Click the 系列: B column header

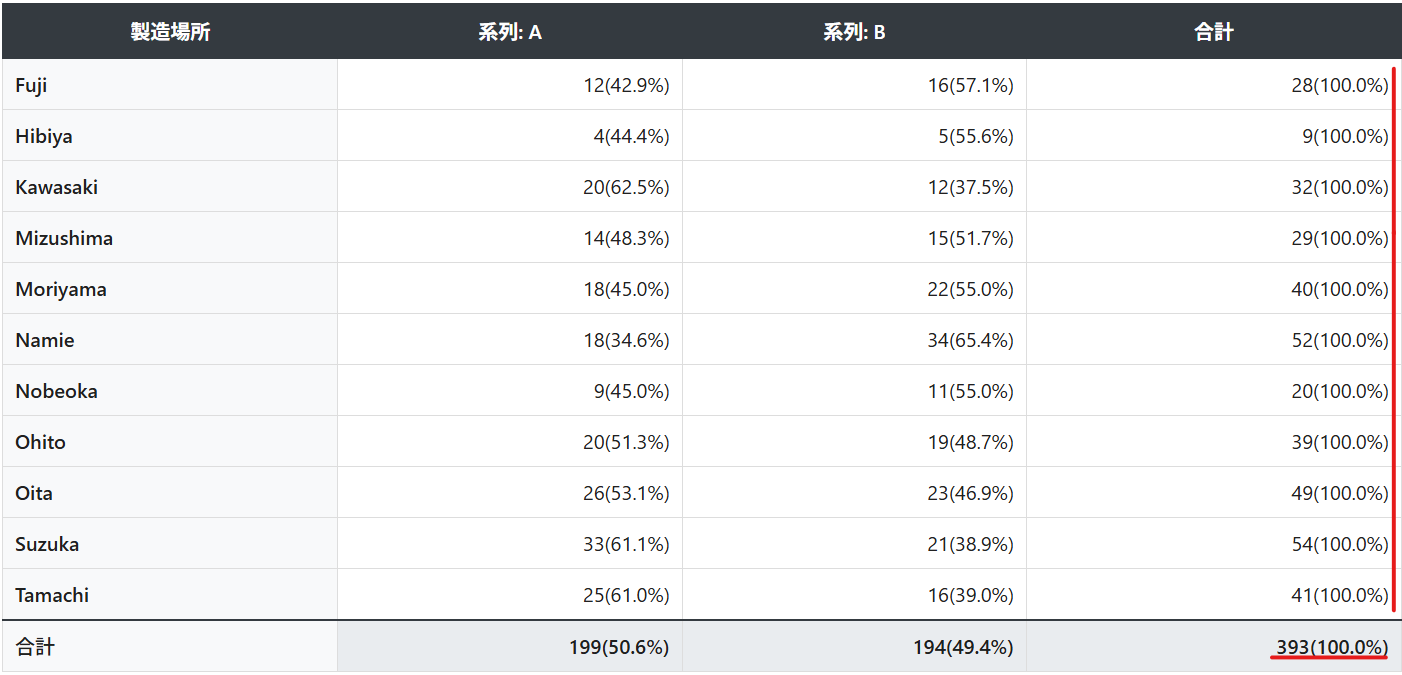(854, 32)
